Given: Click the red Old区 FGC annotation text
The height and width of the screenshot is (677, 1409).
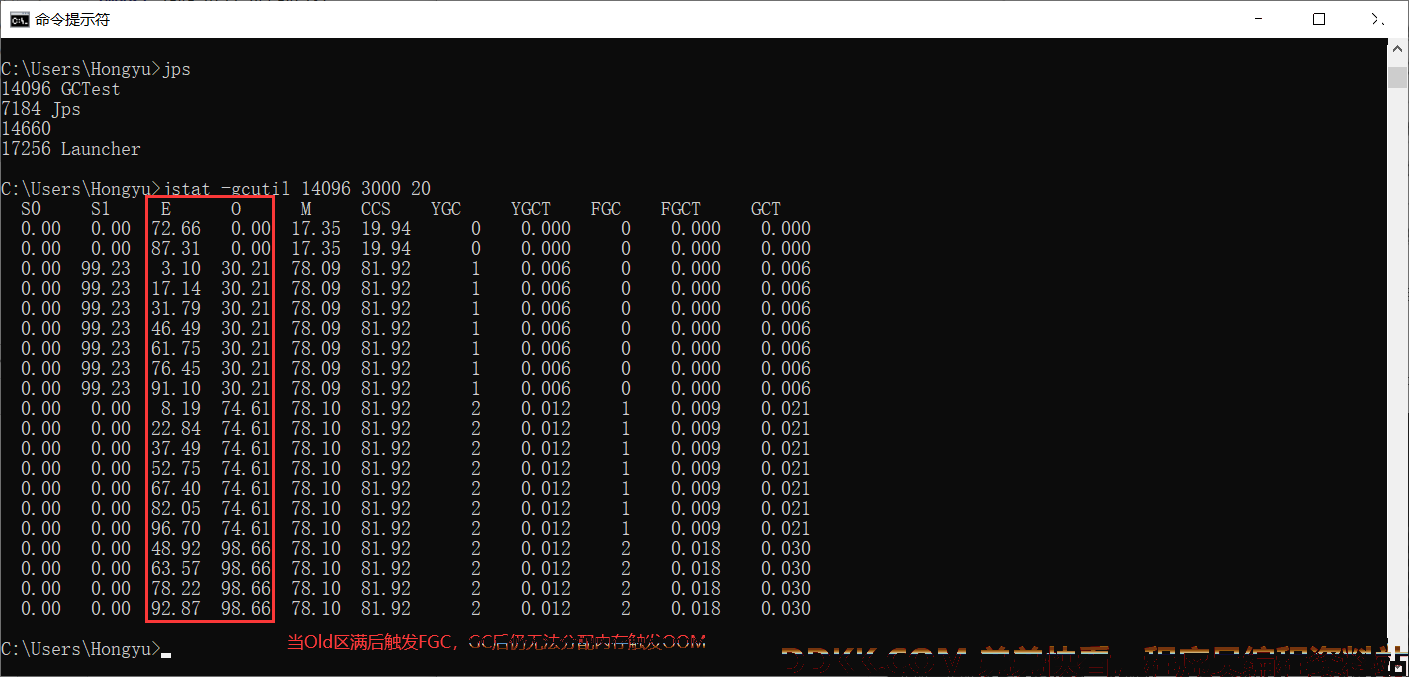Looking at the screenshot, I should pyautogui.click(x=497, y=642).
